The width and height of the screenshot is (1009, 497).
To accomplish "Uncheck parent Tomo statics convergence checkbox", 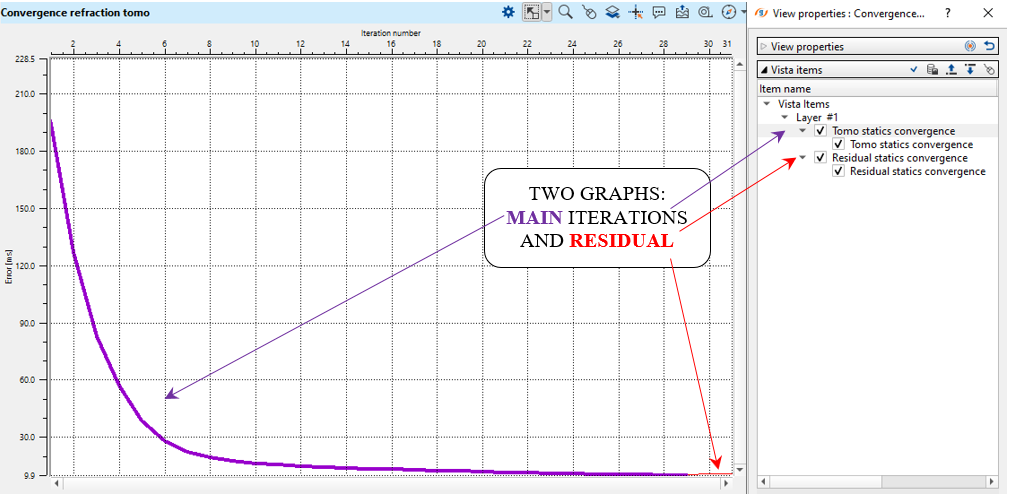I will tap(821, 131).
